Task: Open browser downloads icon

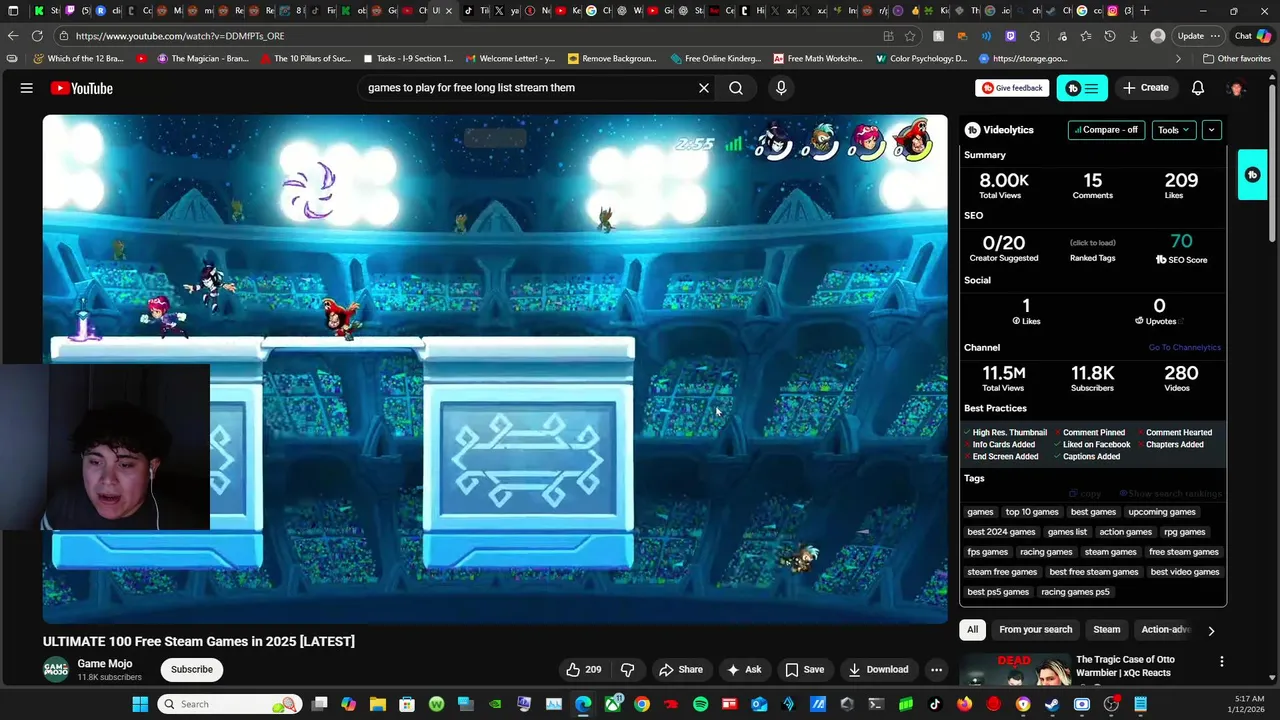Action: pos(1133,36)
